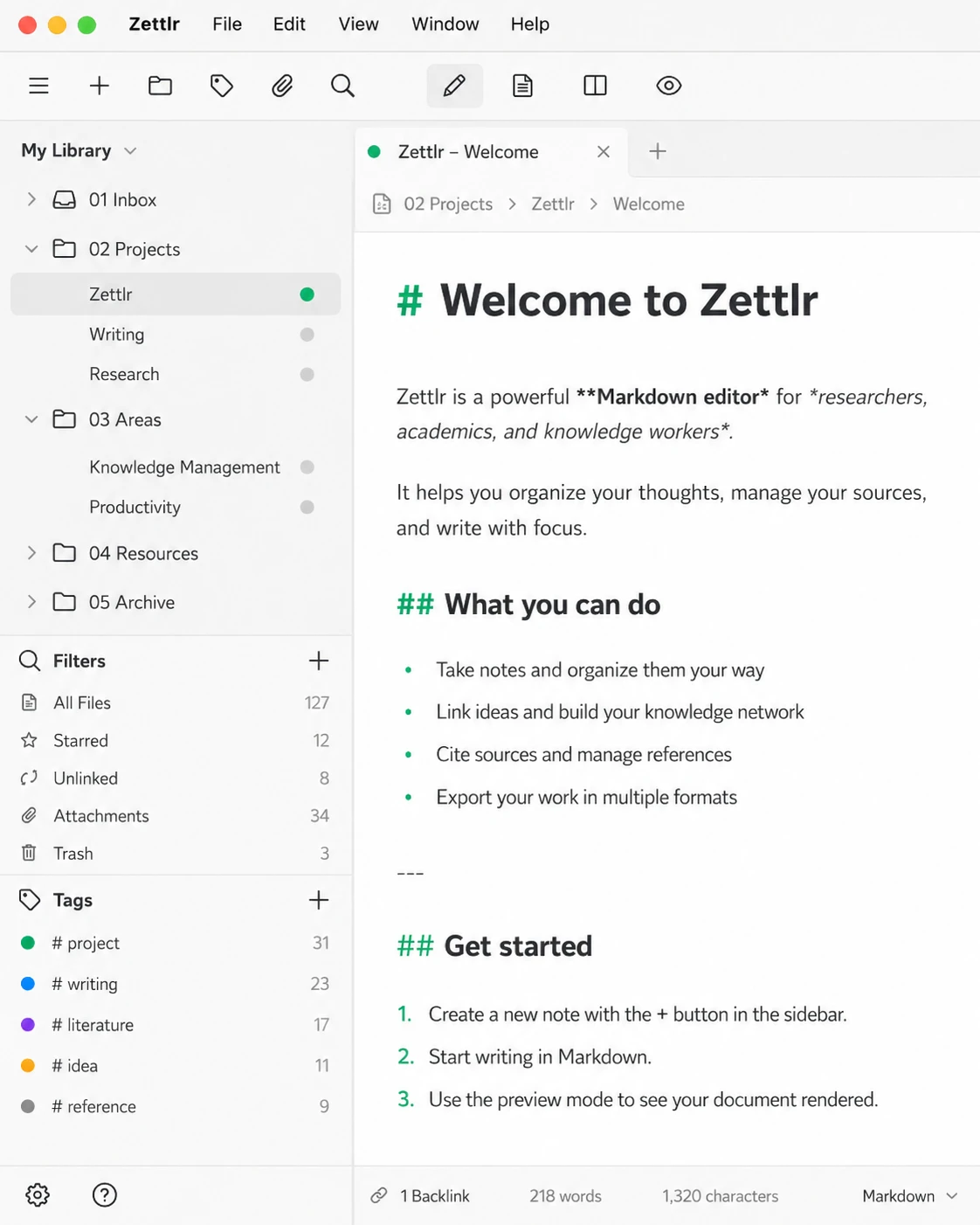Click the Trash bin icon

[29, 853]
